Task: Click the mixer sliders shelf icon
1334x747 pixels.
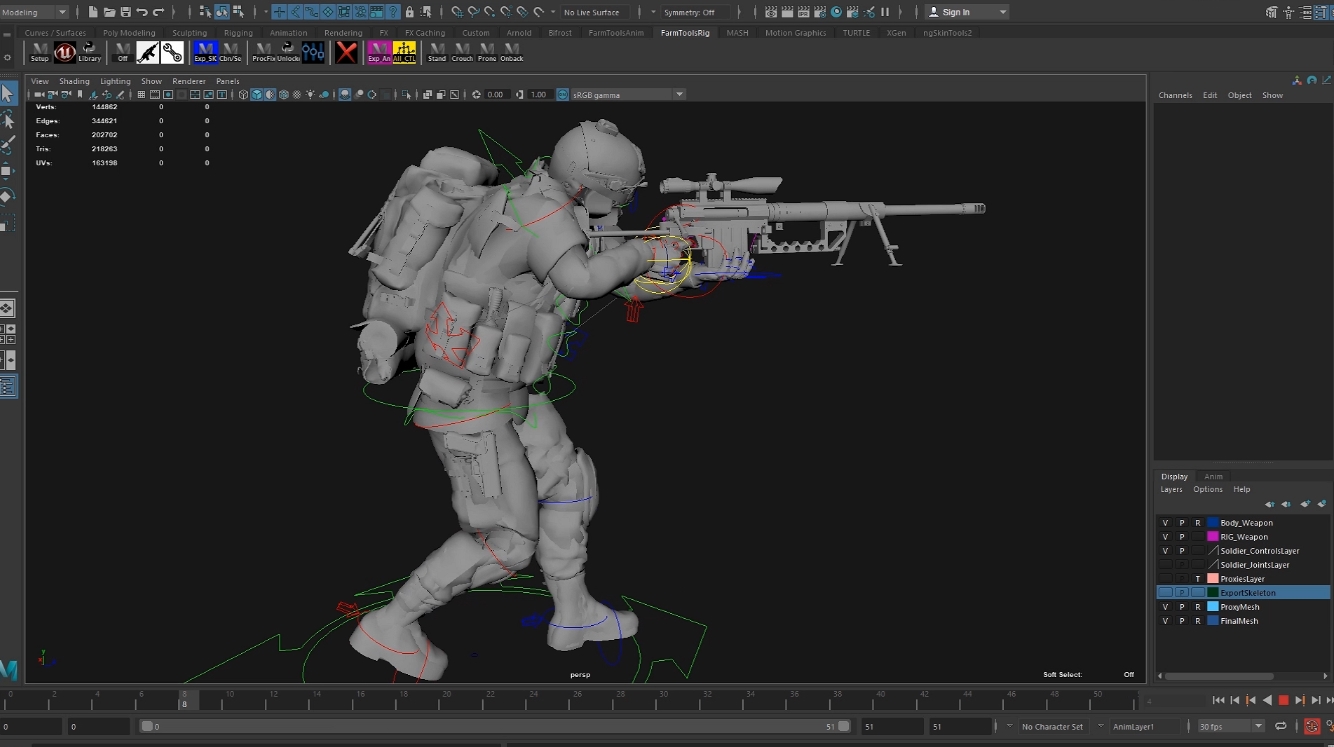Action: point(313,52)
